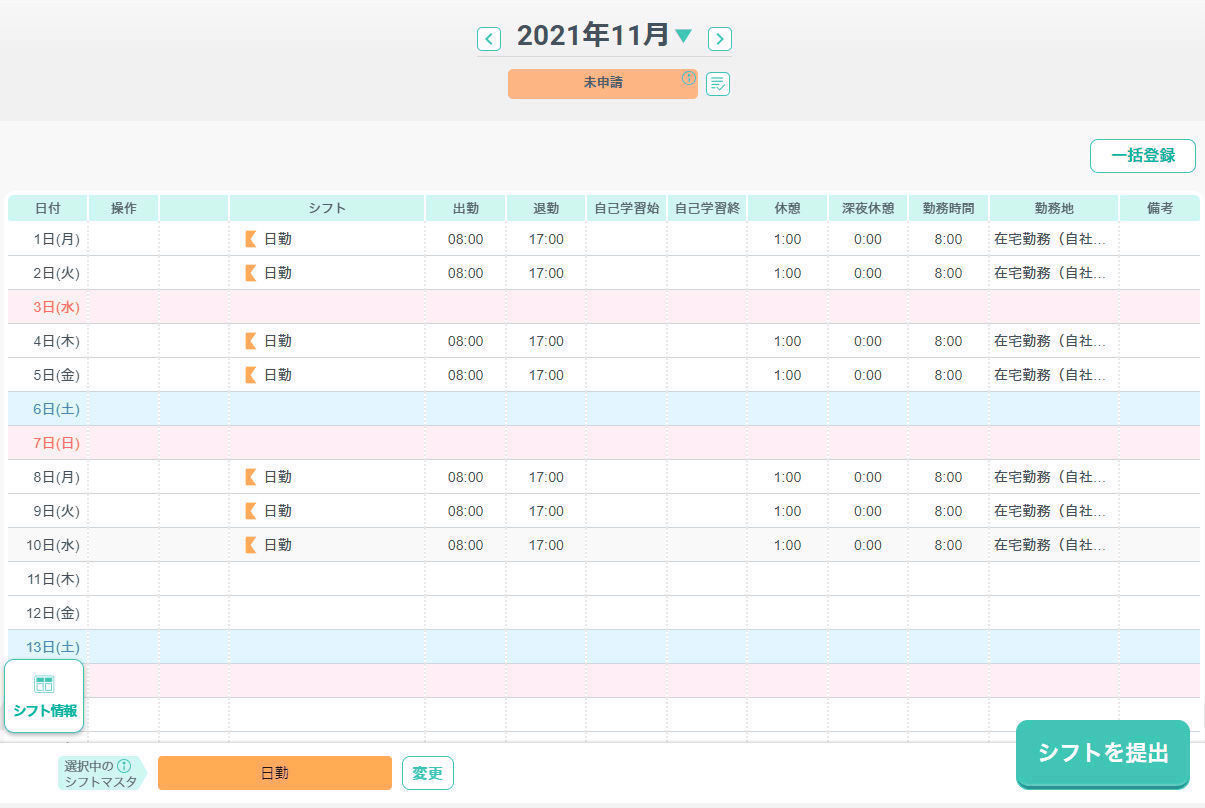1205x808 pixels.
Task: Select the orange 日勤 shift master bar
Action: tap(274, 773)
